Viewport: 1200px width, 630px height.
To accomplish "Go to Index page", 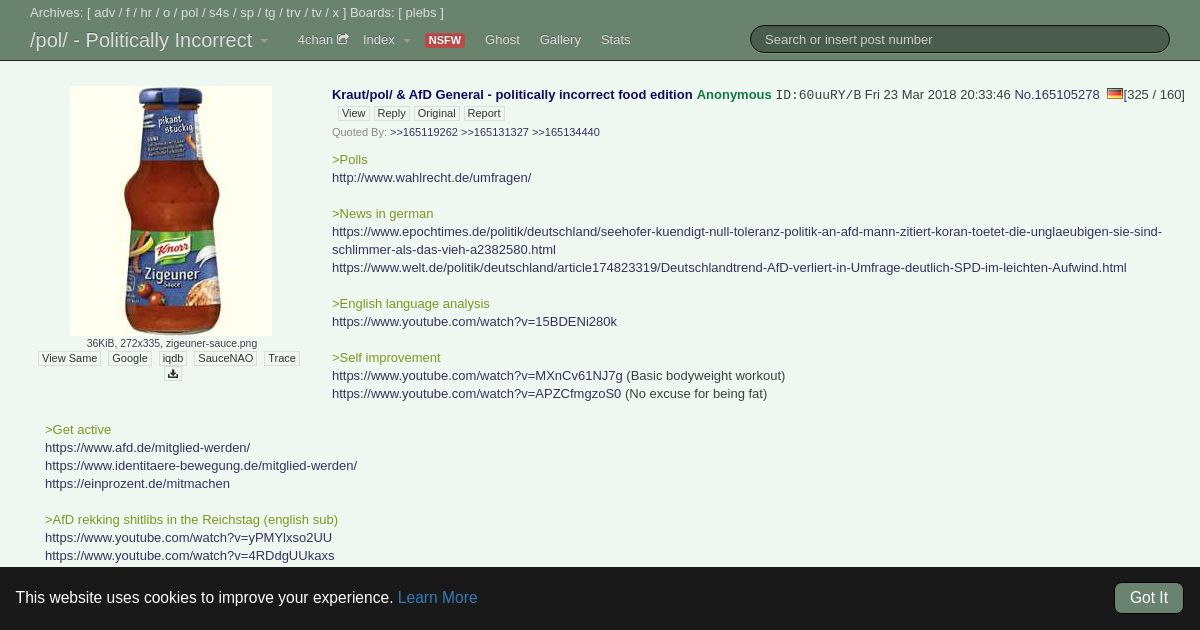I will click(x=379, y=40).
